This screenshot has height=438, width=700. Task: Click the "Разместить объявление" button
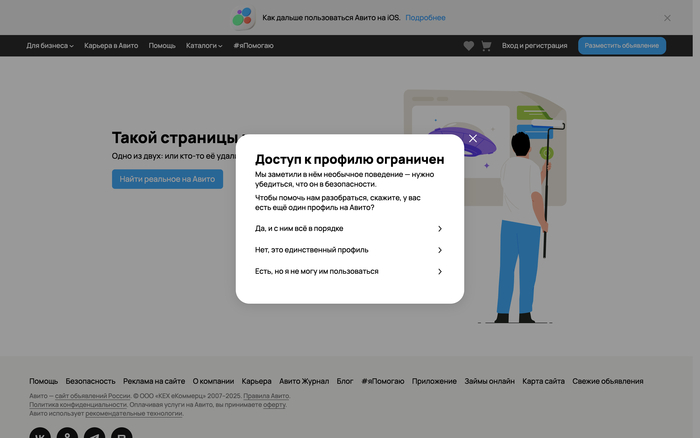point(621,46)
